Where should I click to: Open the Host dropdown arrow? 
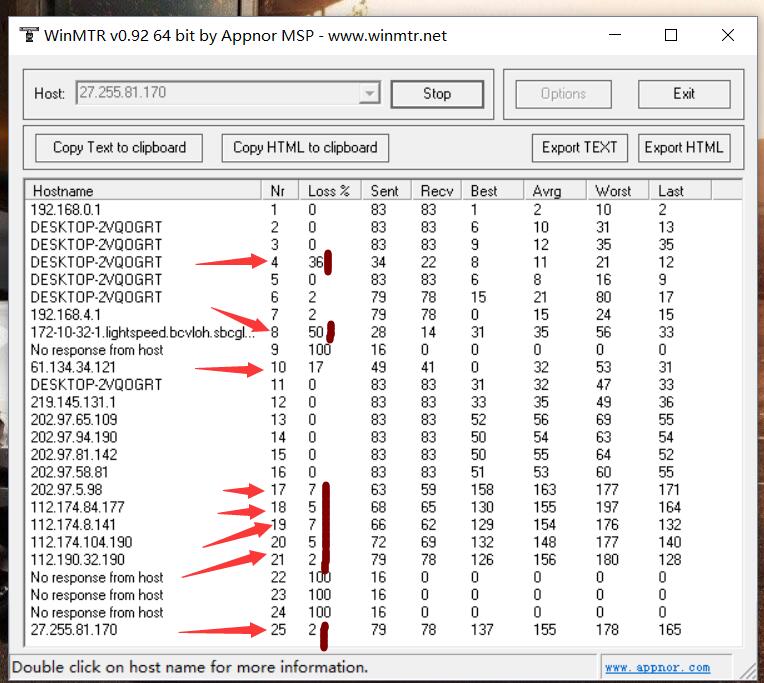[369, 93]
